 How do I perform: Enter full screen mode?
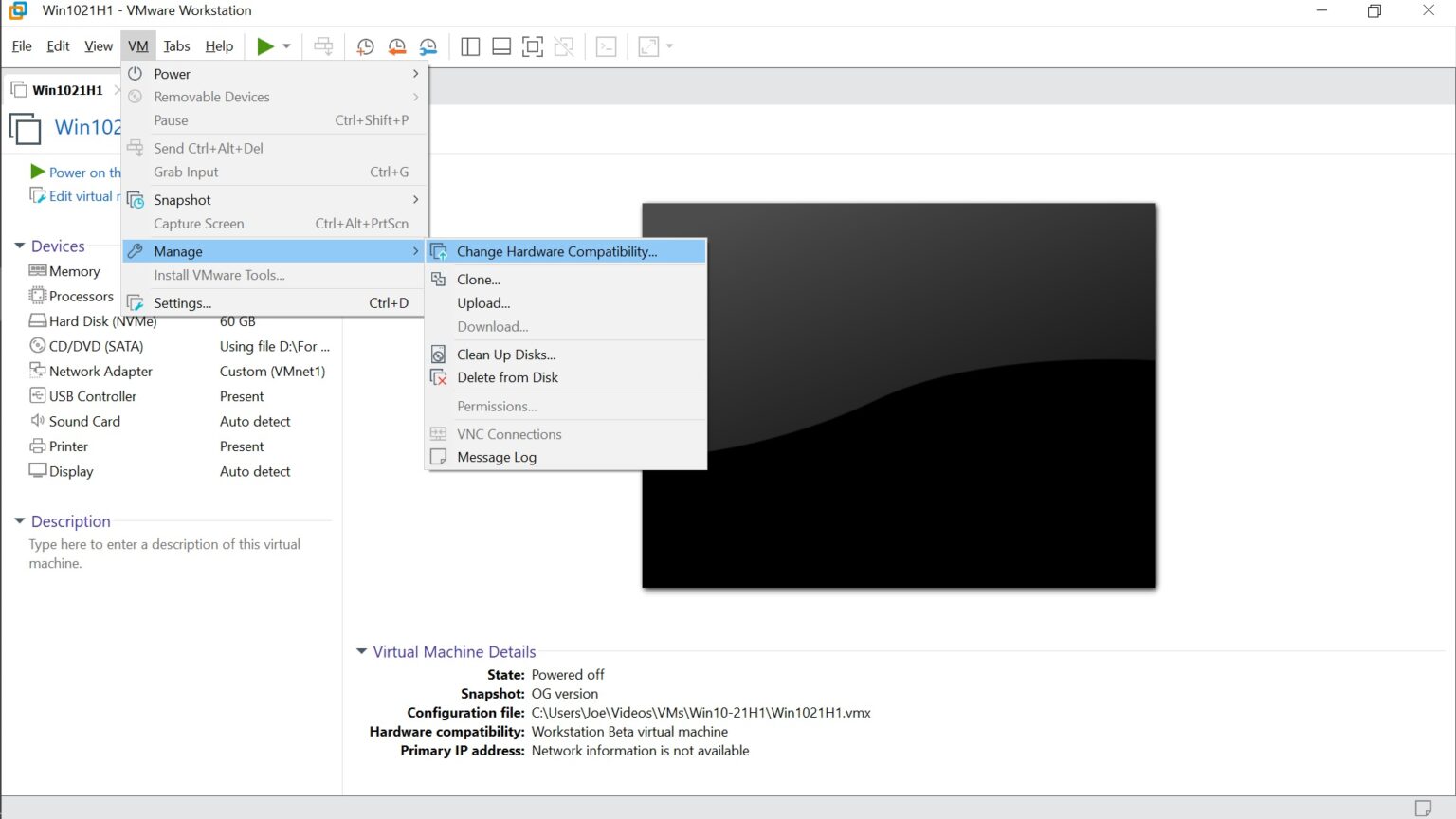(532, 45)
